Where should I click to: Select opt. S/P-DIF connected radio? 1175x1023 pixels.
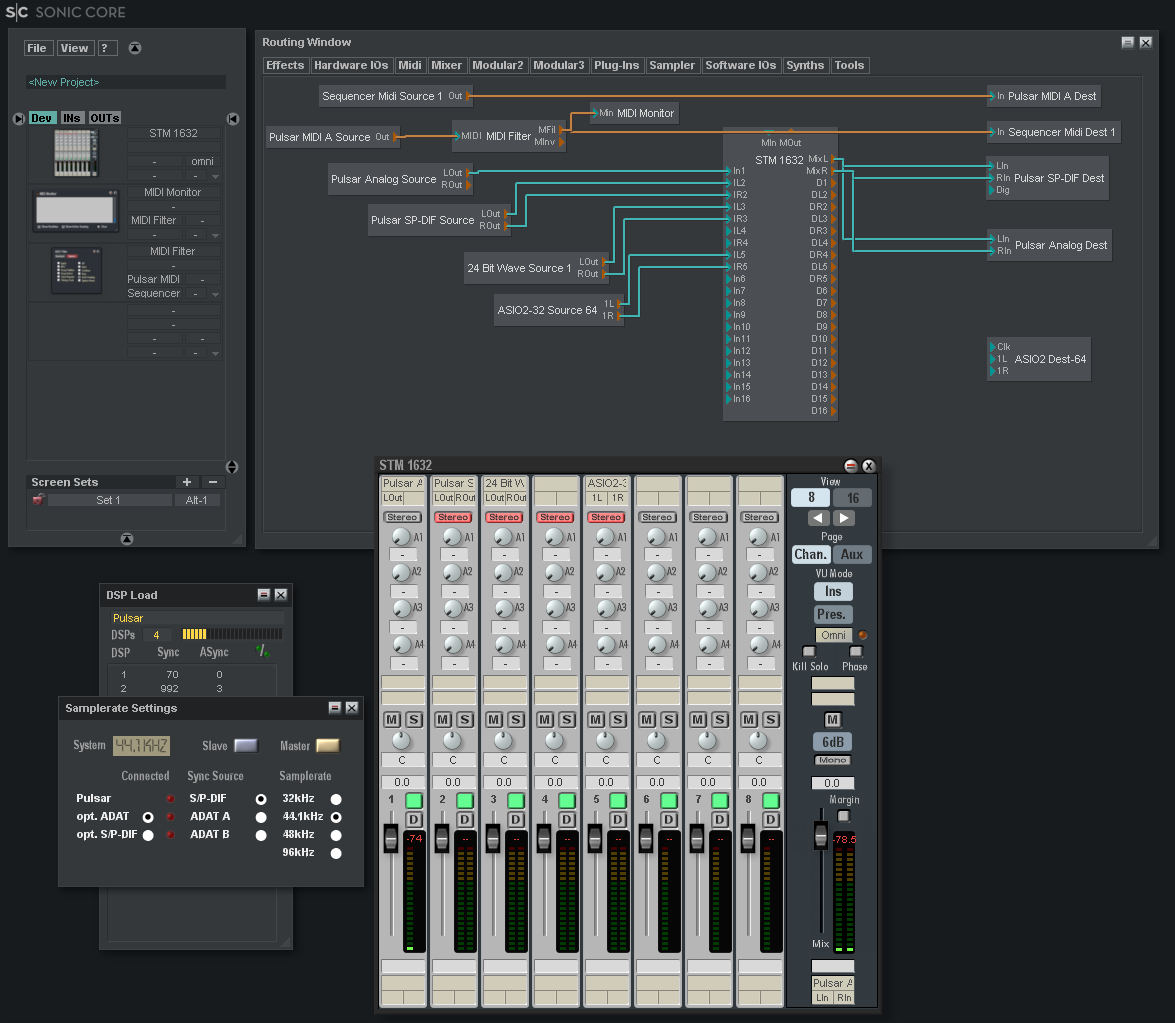pyautogui.click(x=148, y=835)
